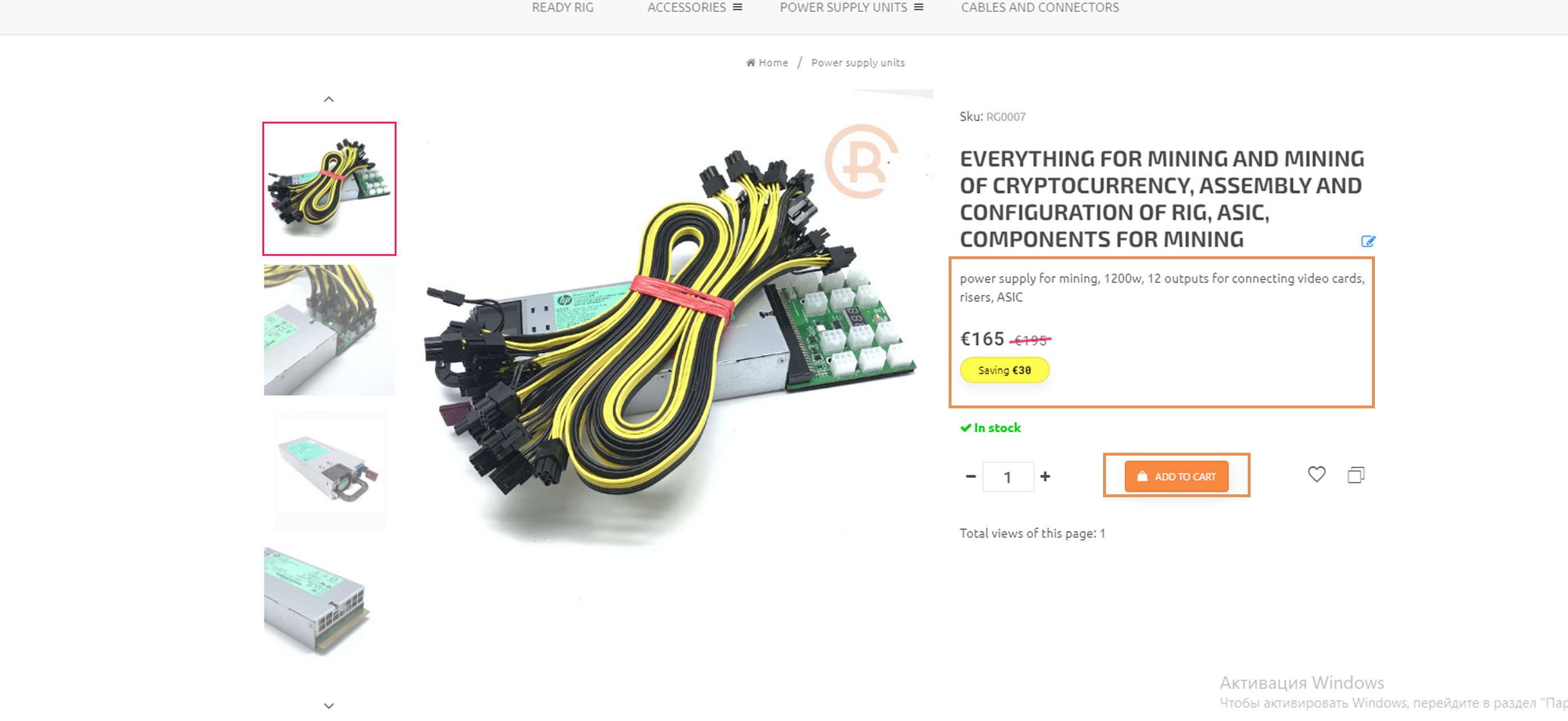Click the quantity input field
Viewport: 1568px width, 721px height.
tap(1008, 476)
